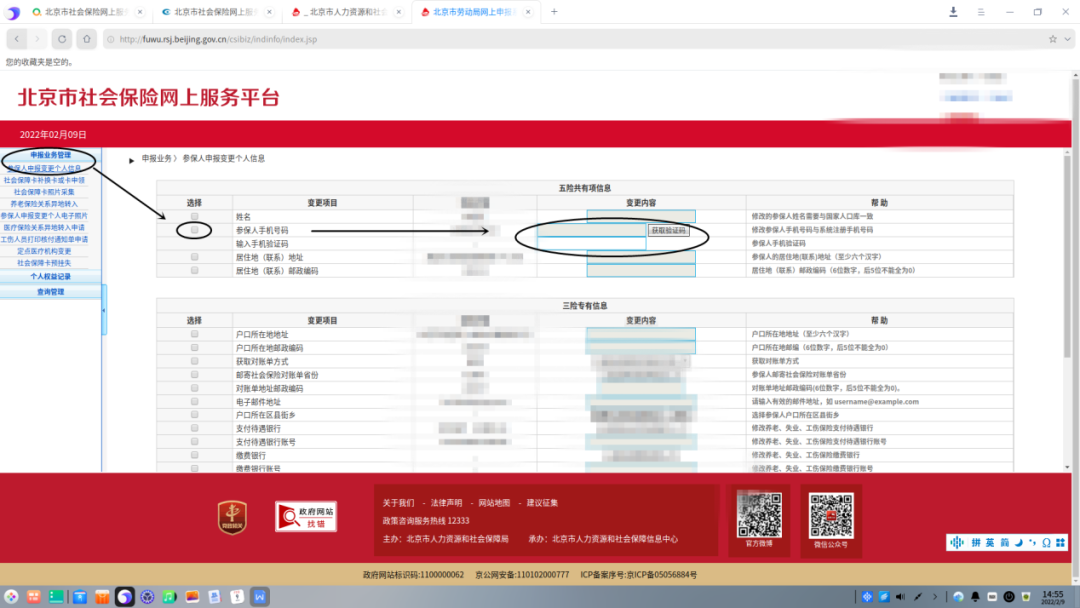1080x608 pixels.
Task: Open the address bar dropdown chevron
Action: click(1067, 39)
